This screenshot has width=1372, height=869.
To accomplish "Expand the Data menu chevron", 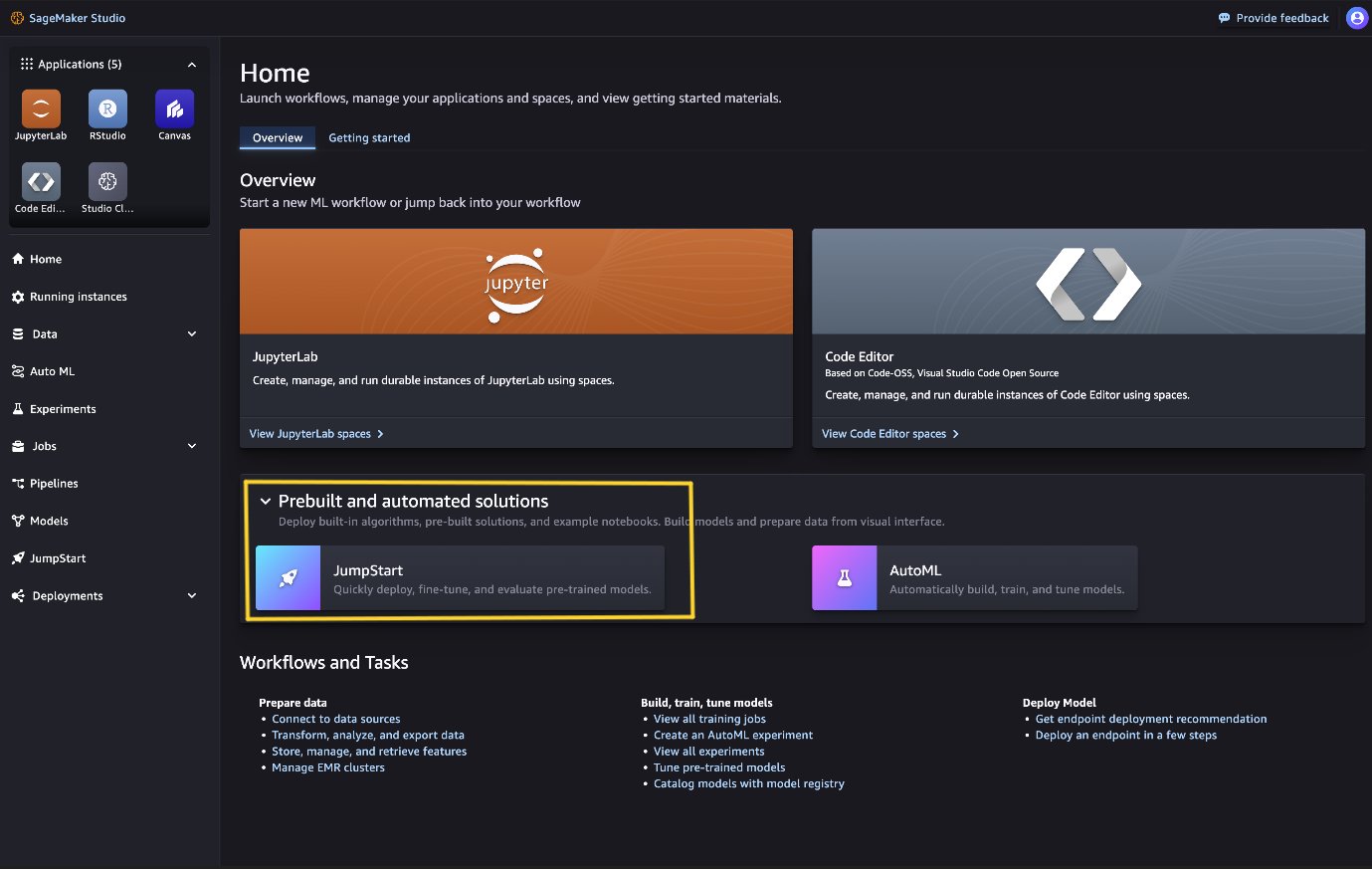I will pyautogui.click(x=192, y=334).
